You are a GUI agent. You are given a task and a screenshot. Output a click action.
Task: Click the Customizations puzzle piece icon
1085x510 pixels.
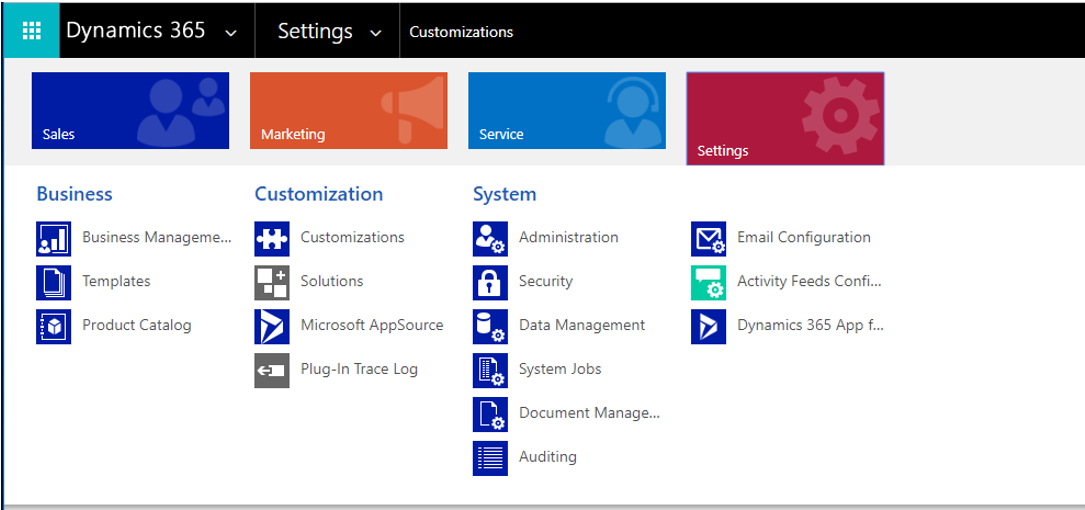coord(272,238)
